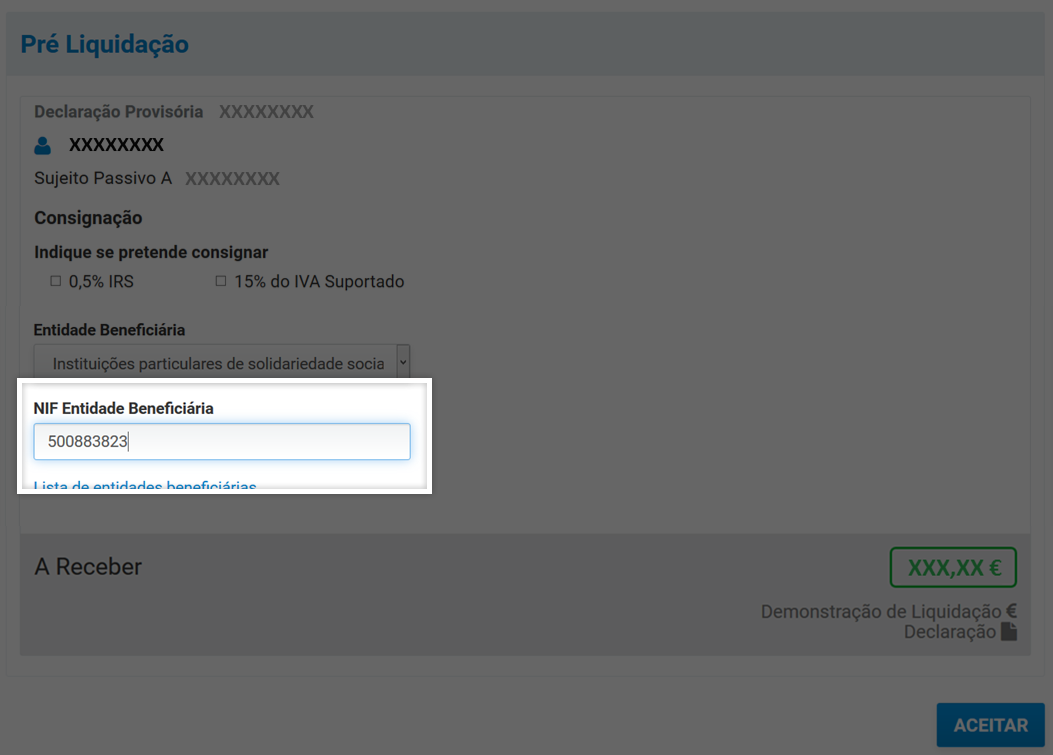Open the Entidade Beneficiária combo box
The width and height of the screenshot is (1053, 755).
point(214,363)
